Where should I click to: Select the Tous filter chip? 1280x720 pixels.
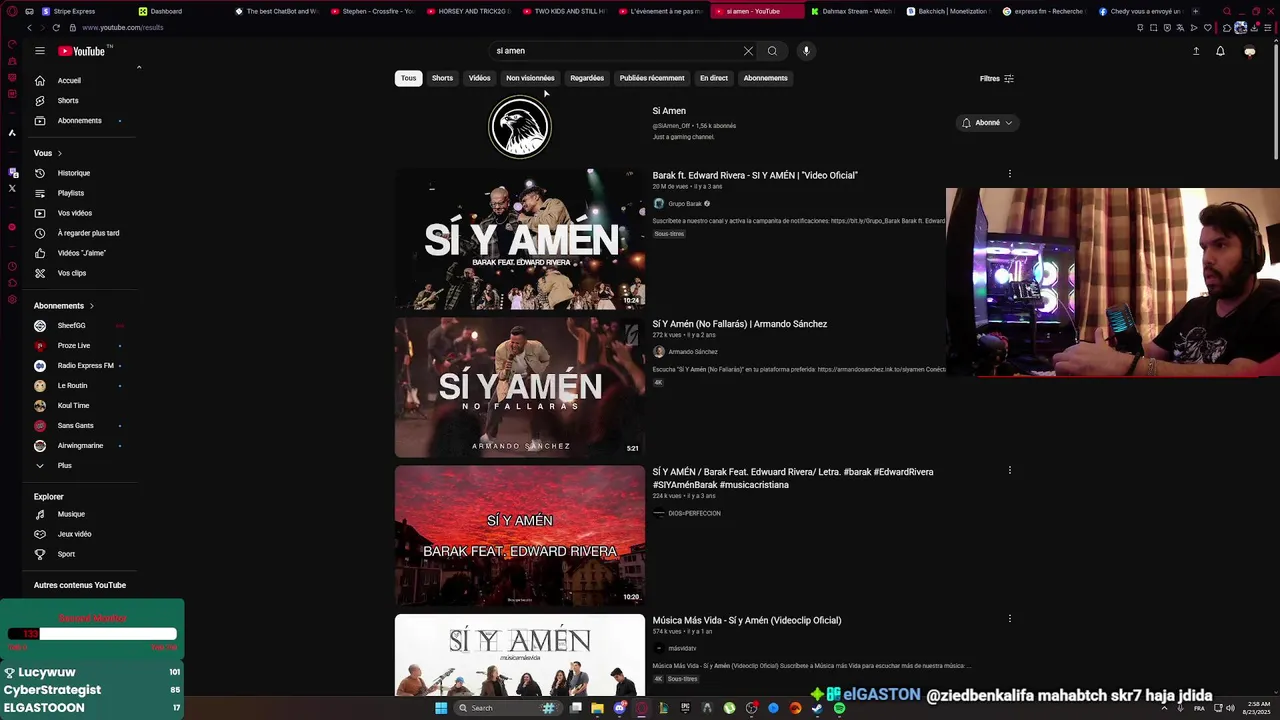click(409, 78)
